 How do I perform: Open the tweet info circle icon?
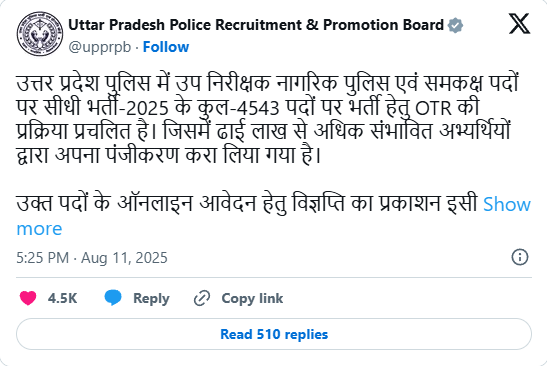coord(520,257)
